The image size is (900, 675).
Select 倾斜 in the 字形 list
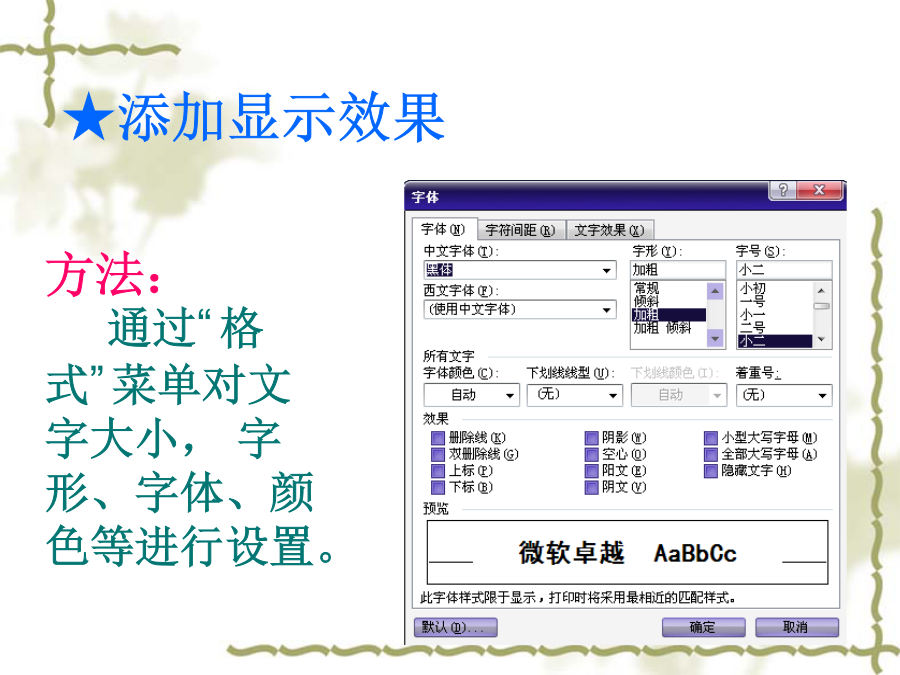point(646,301)
